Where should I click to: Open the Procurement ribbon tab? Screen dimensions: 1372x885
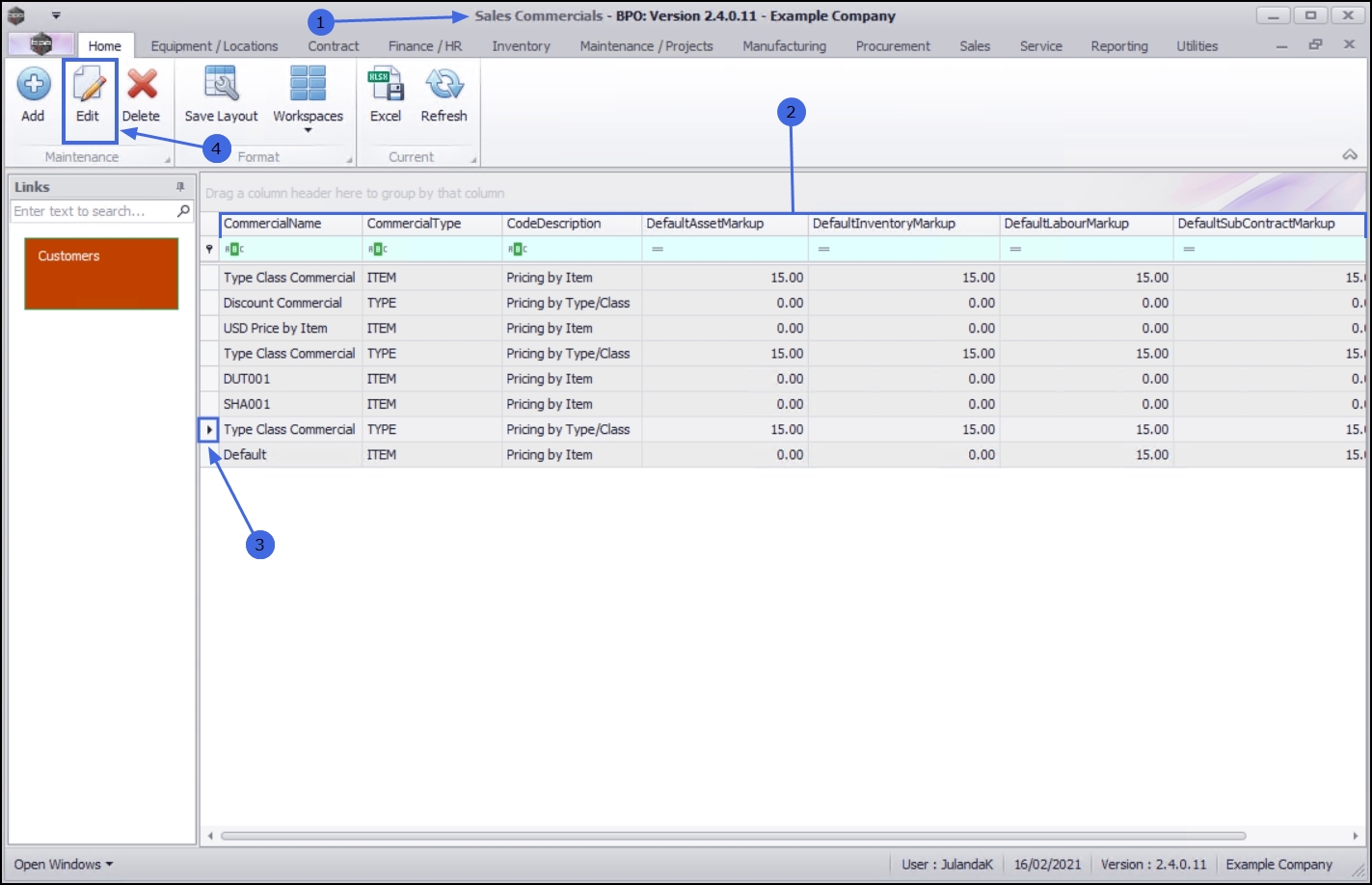click(893, 45)
